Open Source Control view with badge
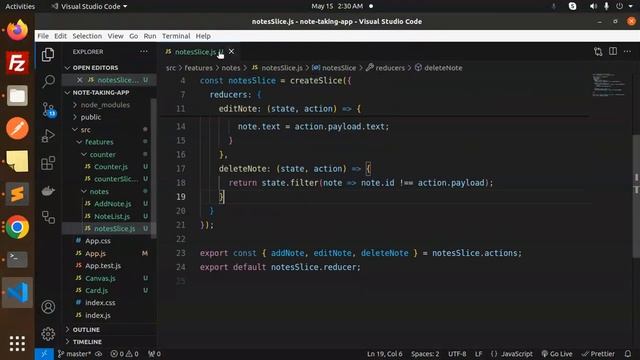This screenshot has height=360, width=640. coord(48,109)
